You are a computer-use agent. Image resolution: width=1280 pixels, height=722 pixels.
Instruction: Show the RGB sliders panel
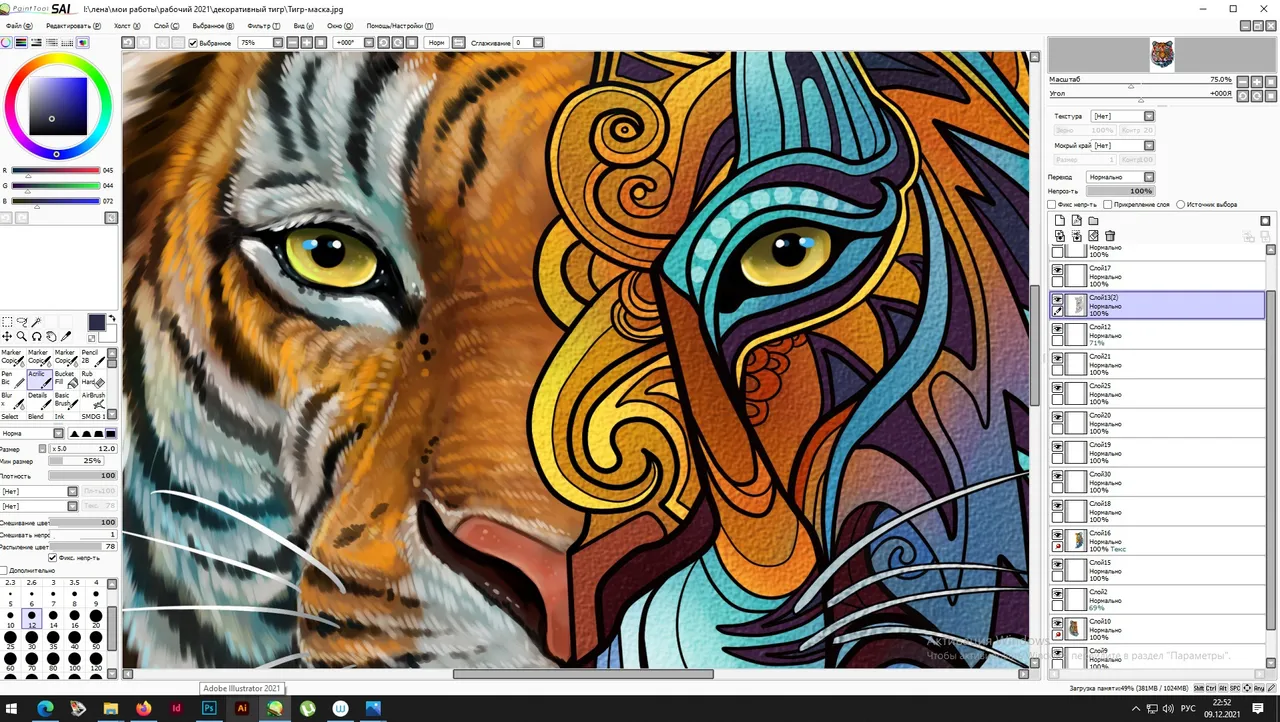(22, 43)
